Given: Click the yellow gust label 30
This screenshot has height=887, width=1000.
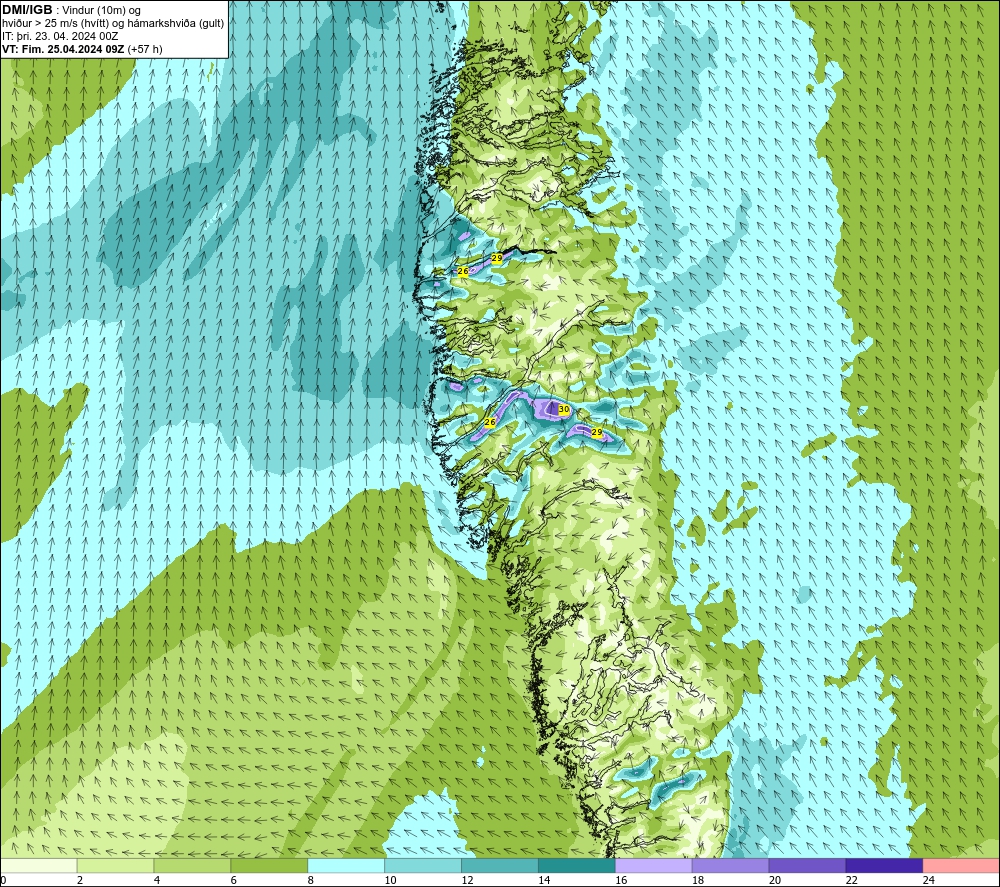Looking at the screenshot, I should tap(564, 409).
